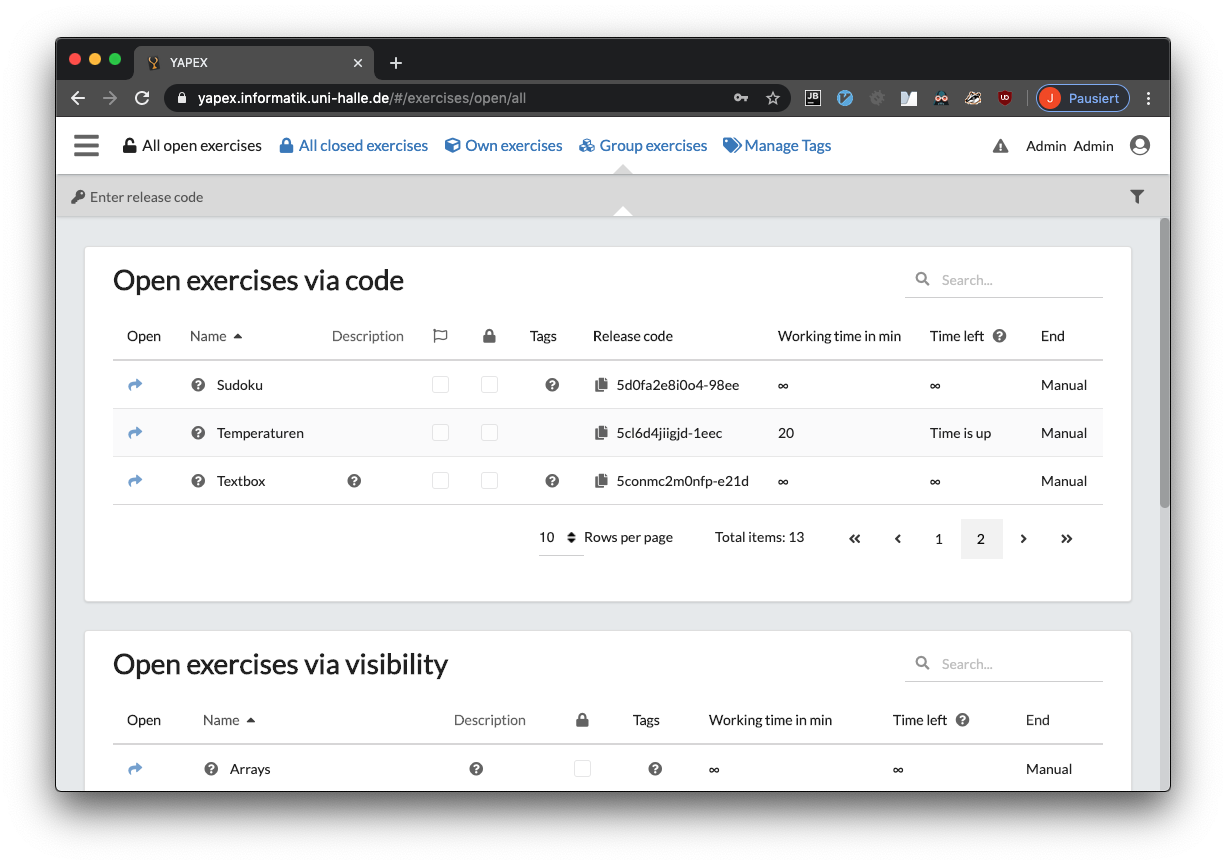Toggle the flag checkbox for Sudoku

tap(440, 384)
